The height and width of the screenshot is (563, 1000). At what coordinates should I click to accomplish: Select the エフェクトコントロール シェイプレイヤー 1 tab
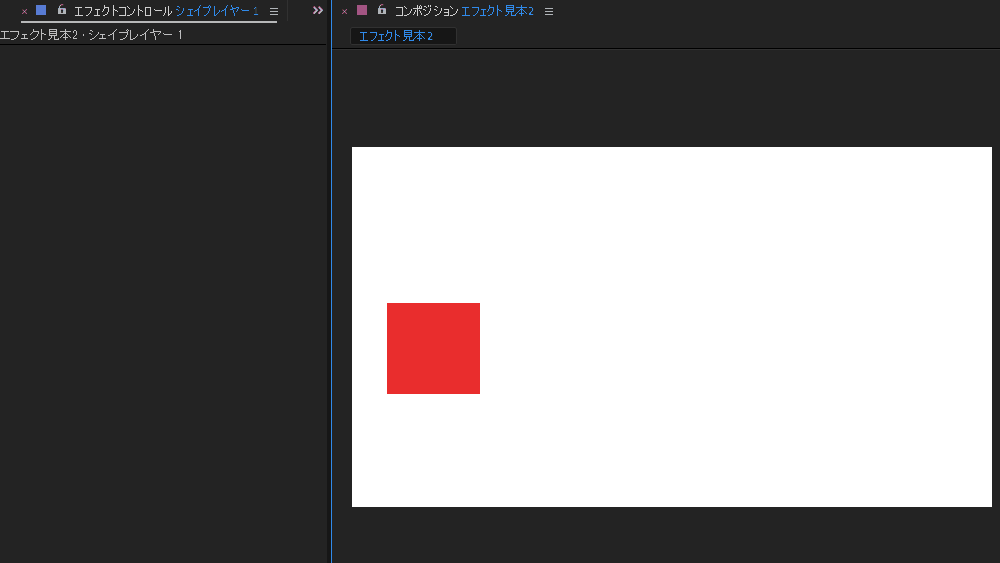(166, 11)
